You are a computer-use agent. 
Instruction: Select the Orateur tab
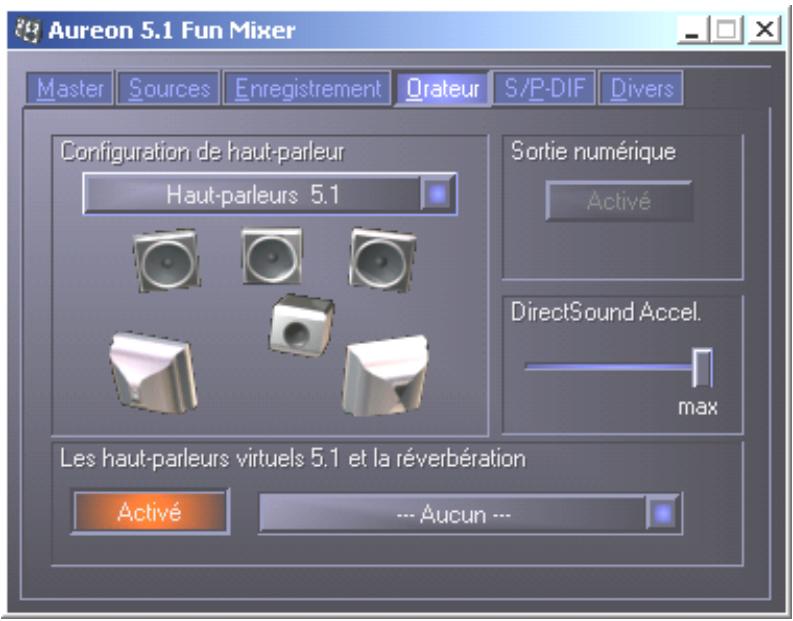coord(443,88)
